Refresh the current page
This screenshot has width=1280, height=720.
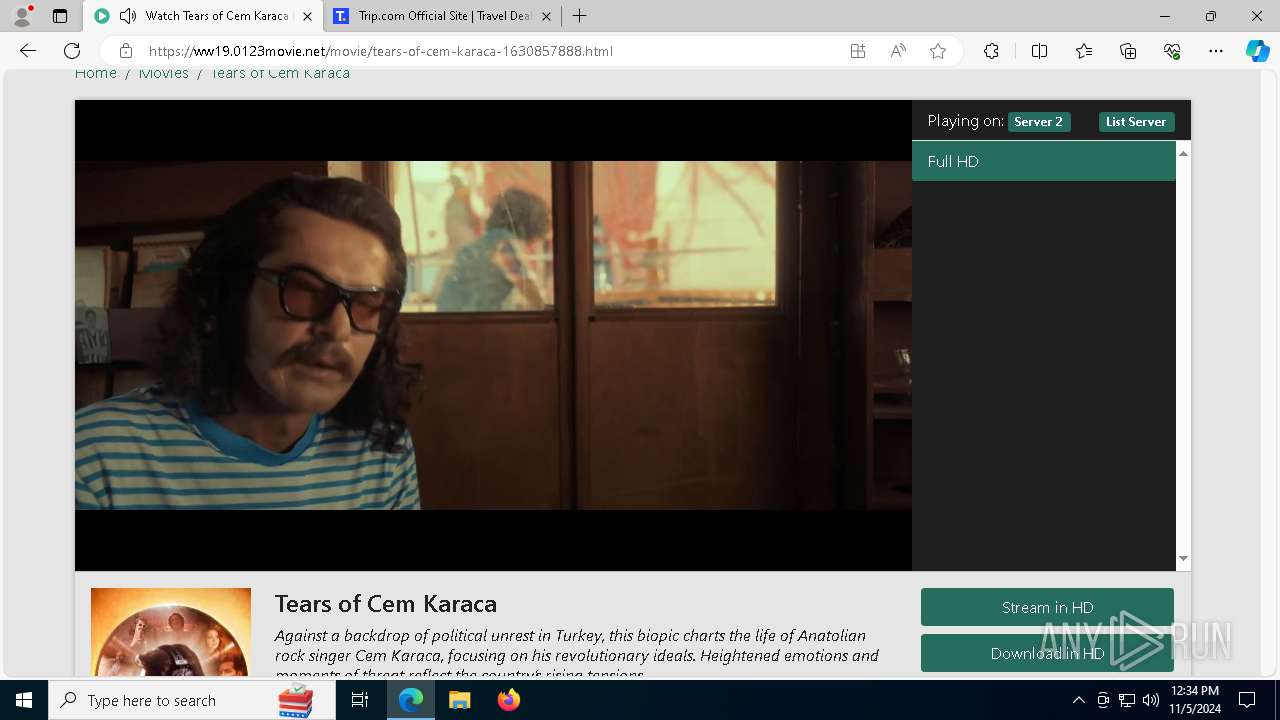(72, 51)
